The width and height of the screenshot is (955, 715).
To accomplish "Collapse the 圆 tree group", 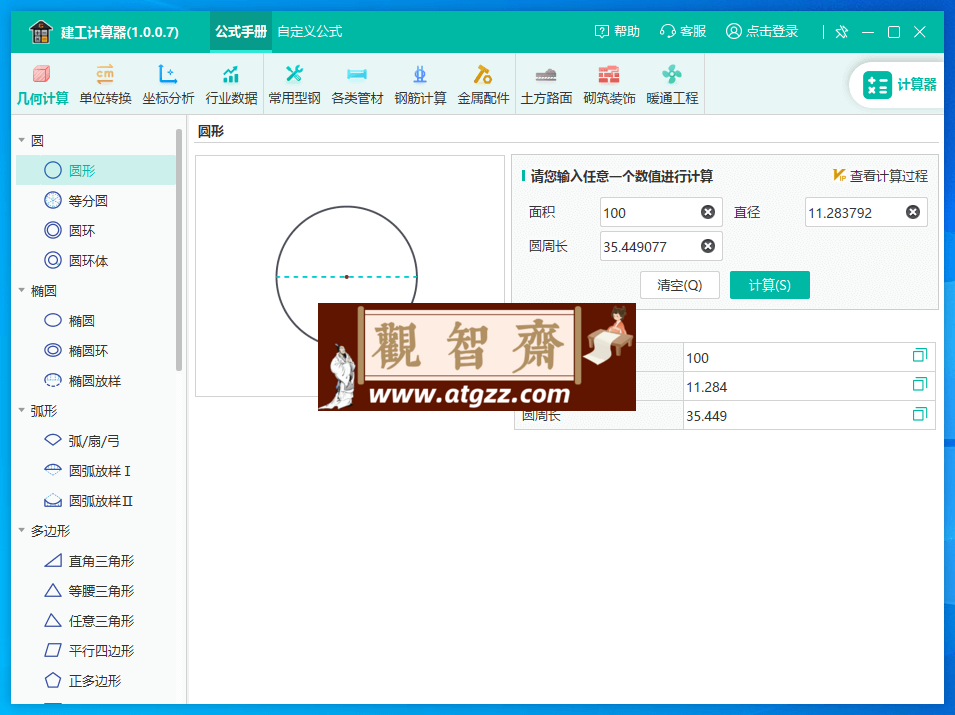I will click(x=22, y=141).
